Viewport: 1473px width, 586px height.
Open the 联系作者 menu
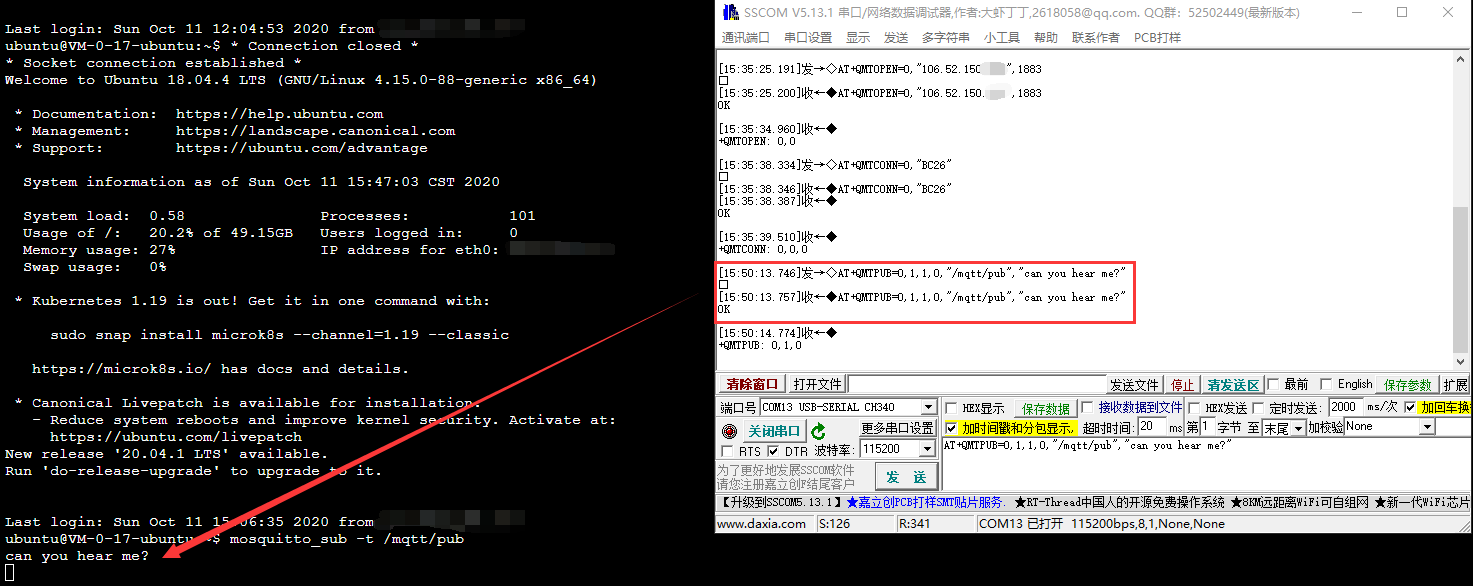pos(1096,38)
